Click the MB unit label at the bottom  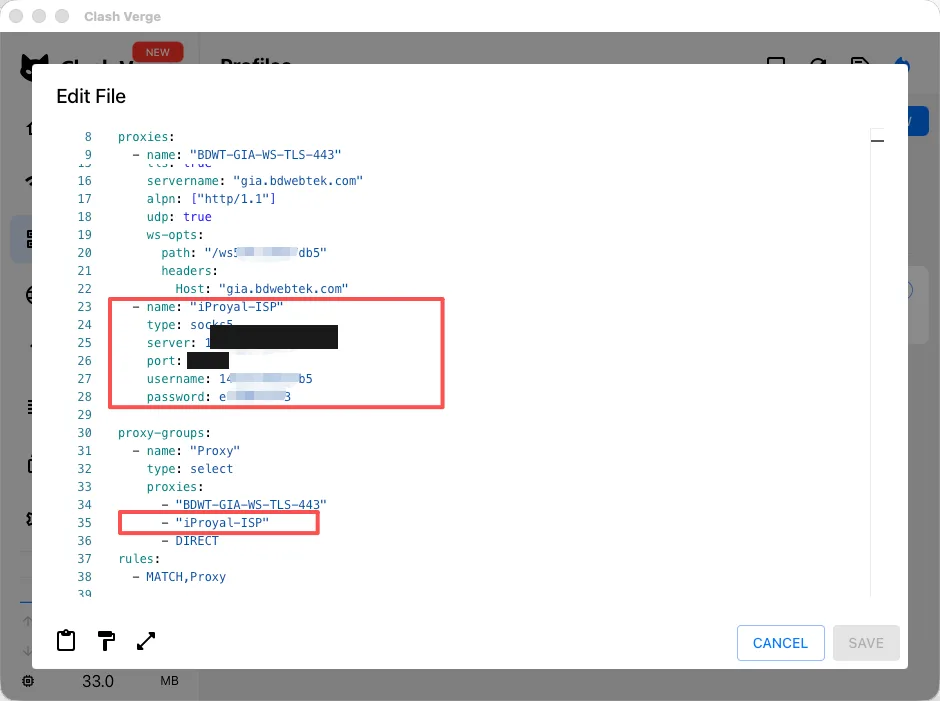pyautogui.click(x=169, y=681)
